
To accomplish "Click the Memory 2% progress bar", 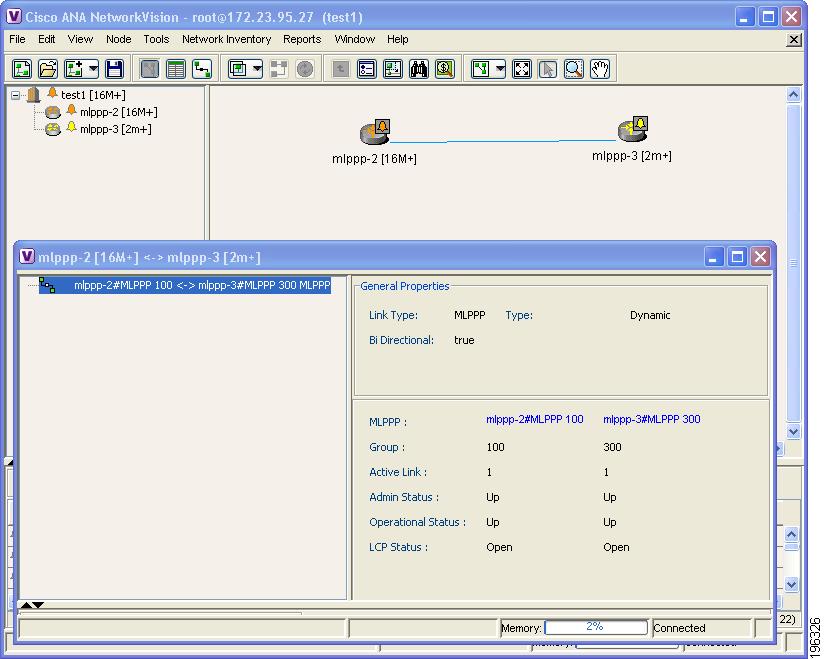I will pyautogui.click(x=595, y=627).
